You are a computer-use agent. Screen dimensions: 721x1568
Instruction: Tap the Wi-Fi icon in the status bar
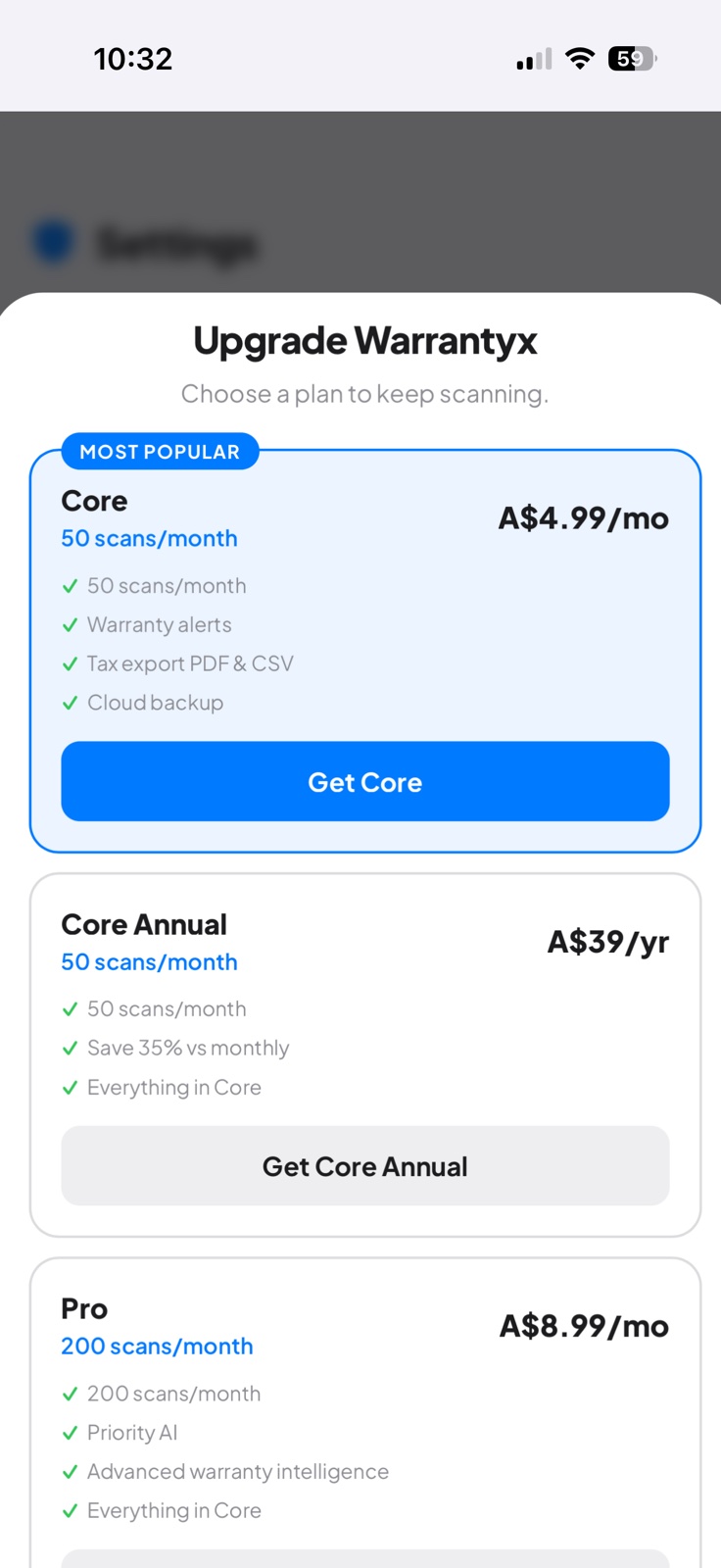[x=580, y=58]
